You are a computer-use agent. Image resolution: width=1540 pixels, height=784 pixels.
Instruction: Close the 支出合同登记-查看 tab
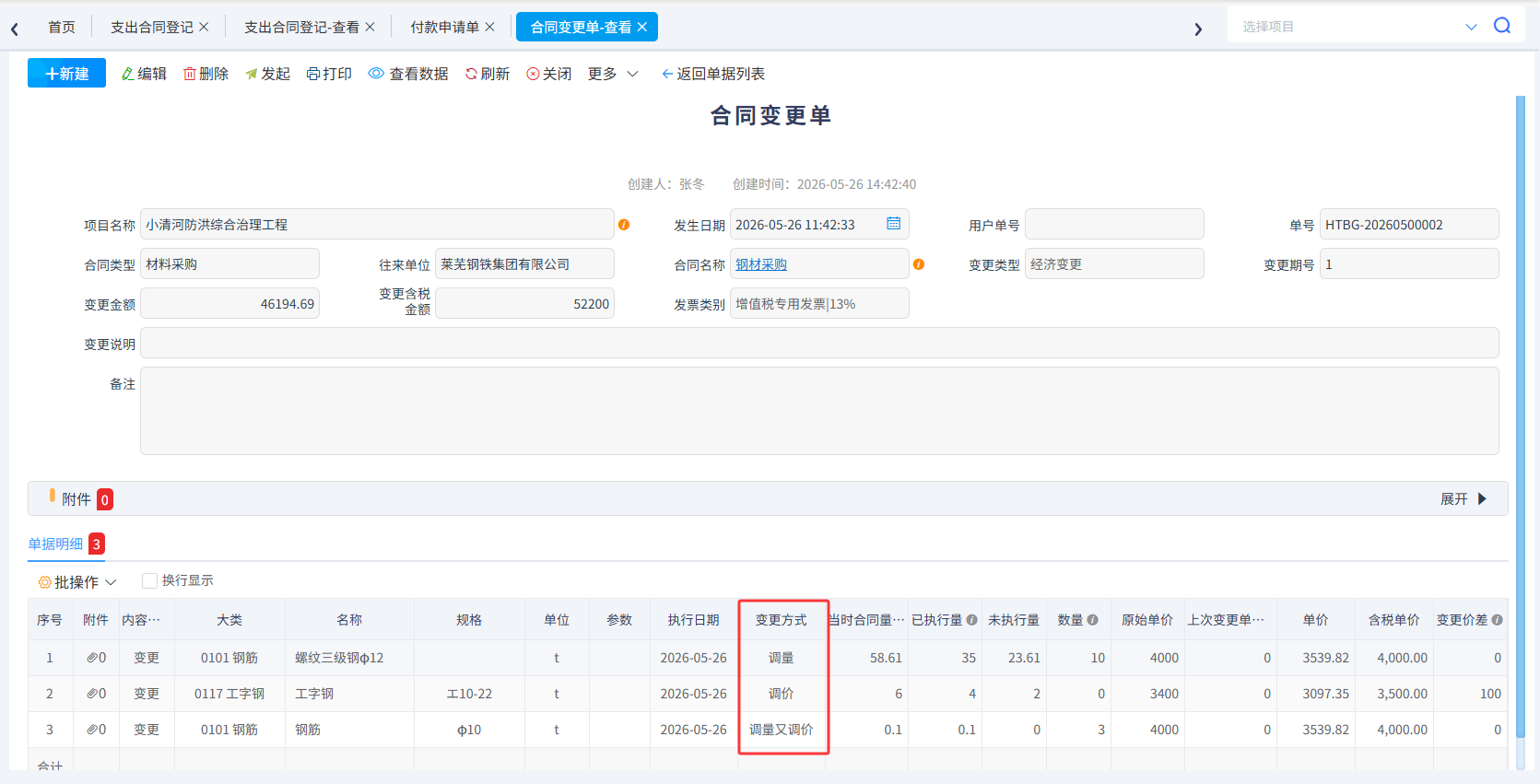(x=370, y=27)
